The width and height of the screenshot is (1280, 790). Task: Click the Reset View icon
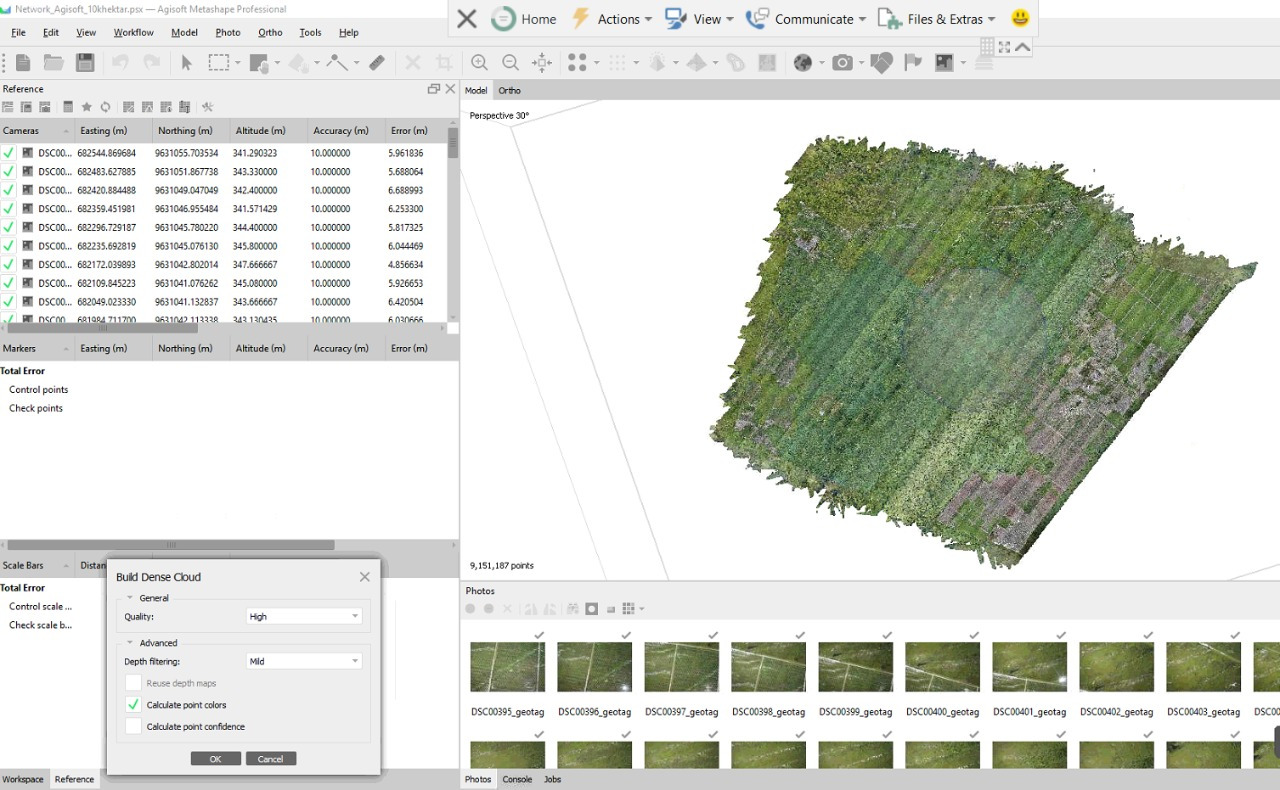pyautogui.click(x=542, y=62)
